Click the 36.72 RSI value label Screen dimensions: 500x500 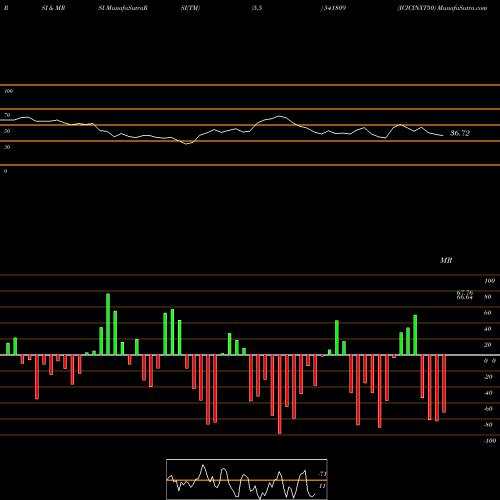(x=460, y=133)
